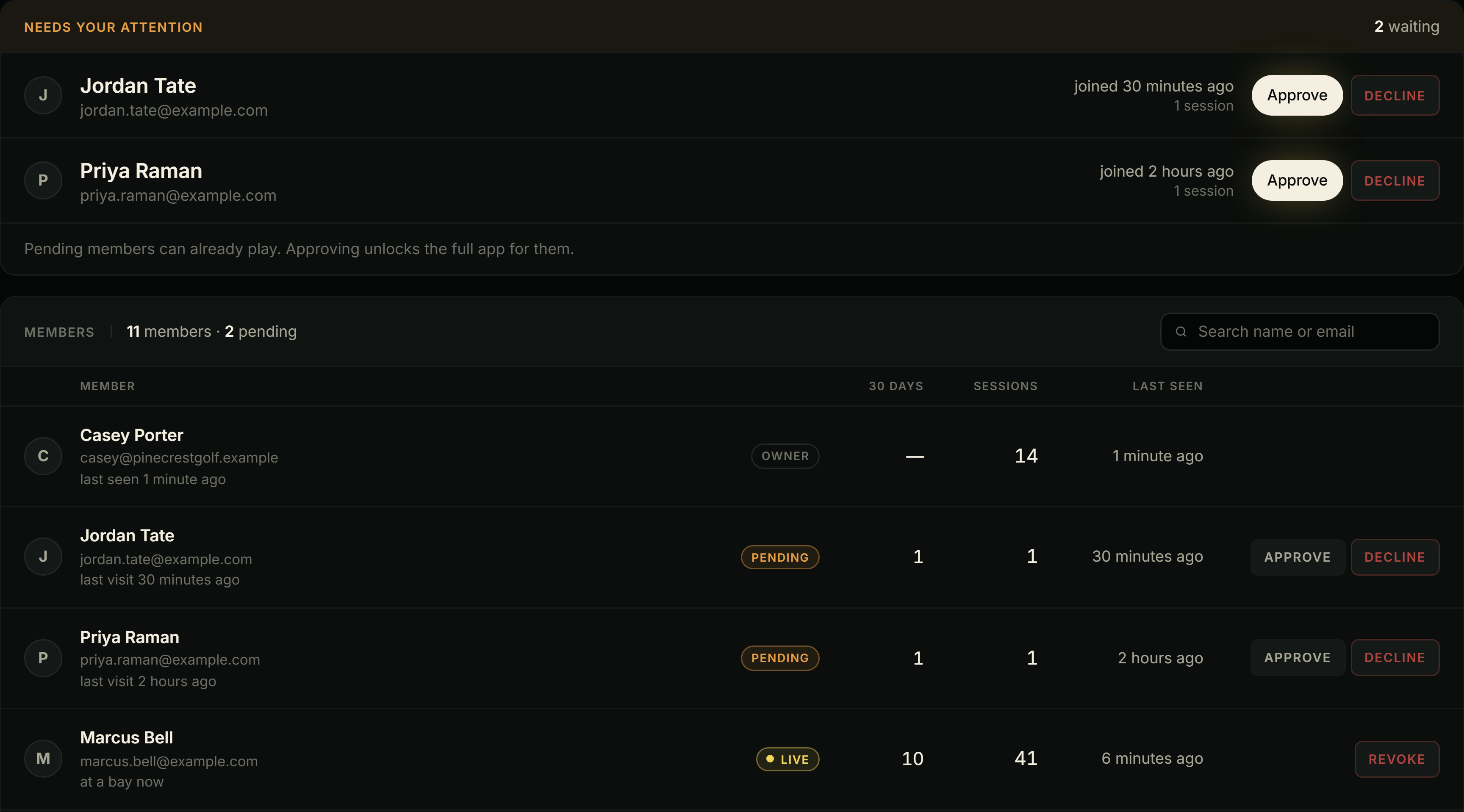Screen dimensions: 1464x812
Task: Approve Jordan Tate in the attention panel
Action: point(1297,95)
